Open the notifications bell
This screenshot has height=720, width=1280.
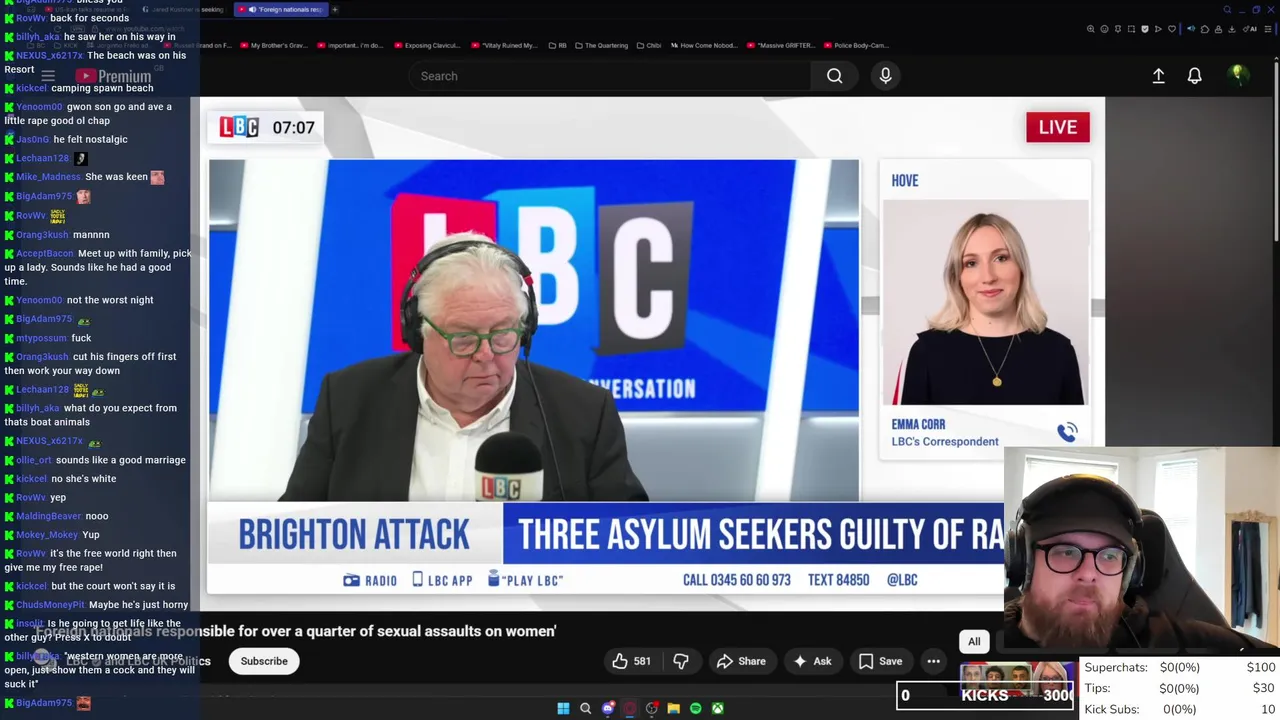pos(1194,76)
